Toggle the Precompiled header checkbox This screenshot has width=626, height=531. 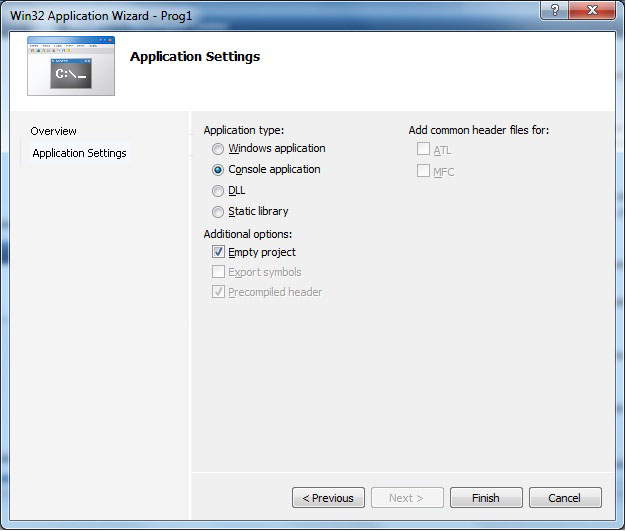tap(218, 292)
